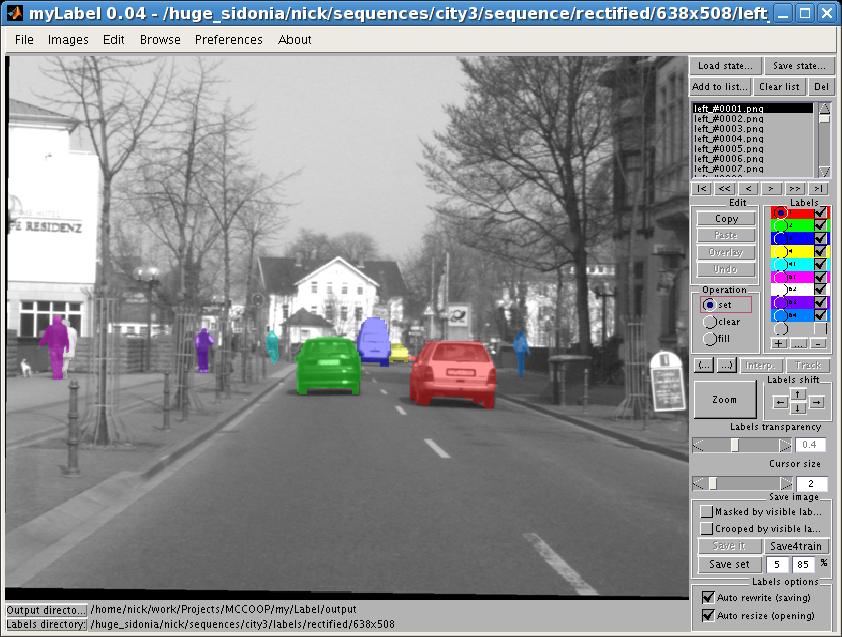Select the yellow label color
Viewport: 842px width, 637px height.
pos(780,251)
